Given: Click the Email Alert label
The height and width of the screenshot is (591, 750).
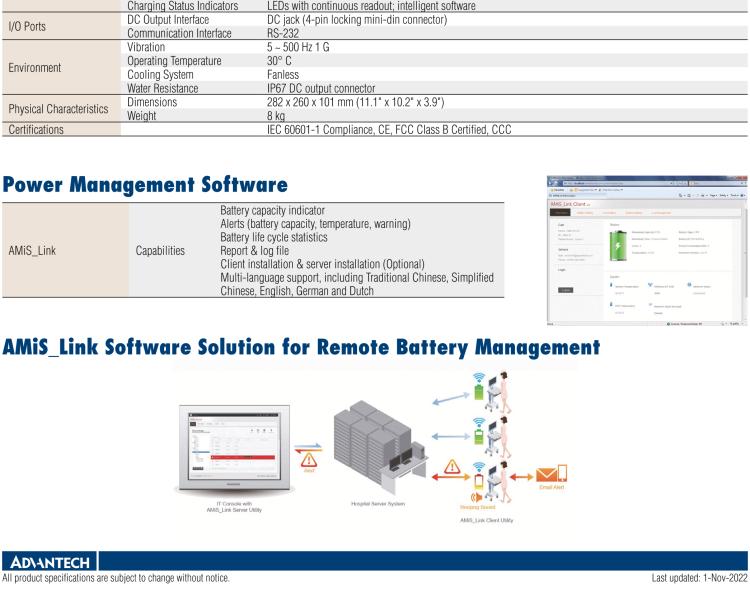Looking at the screenshot, I should click(x=552, y=487).
